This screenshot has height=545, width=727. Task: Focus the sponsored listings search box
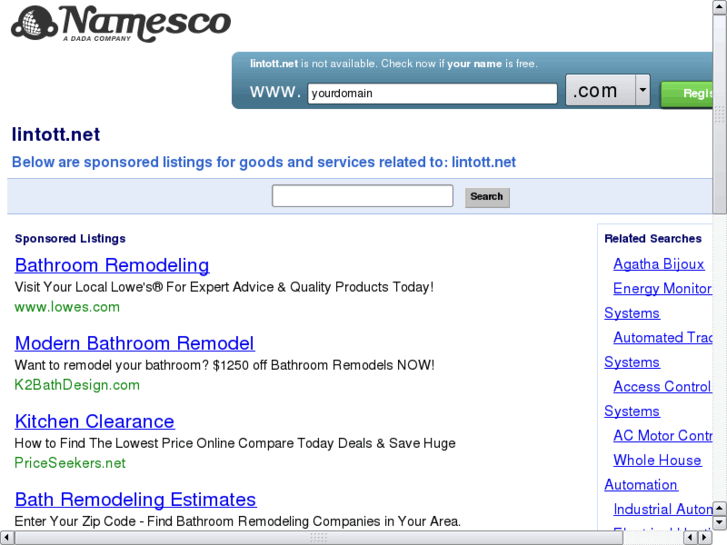(362, 196)
